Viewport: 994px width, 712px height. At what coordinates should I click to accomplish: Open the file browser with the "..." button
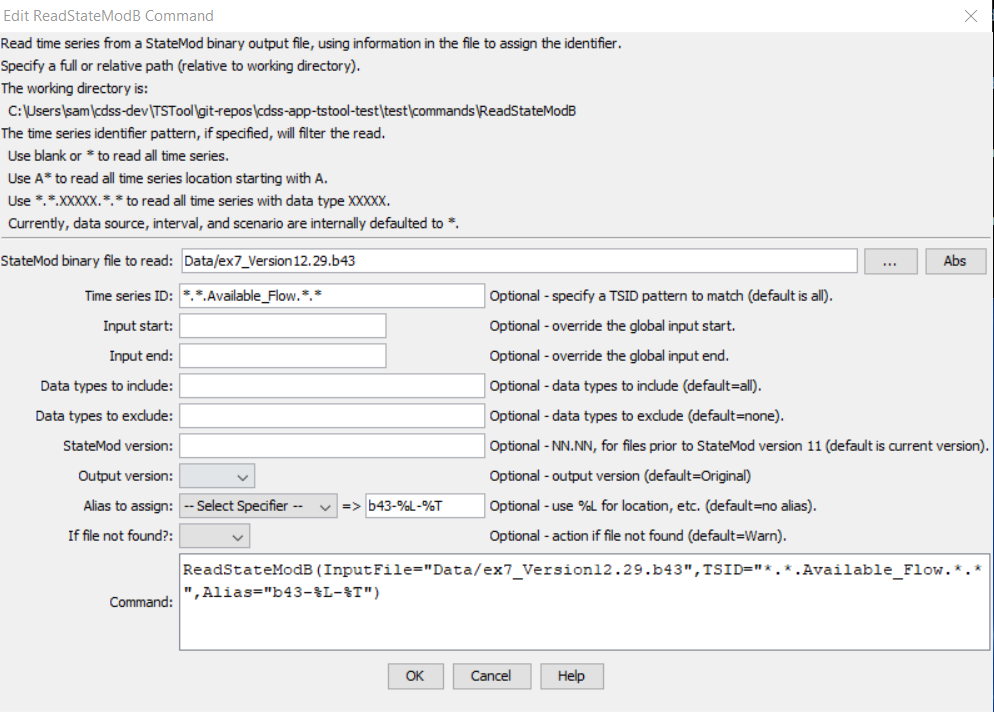click(889, 261)
